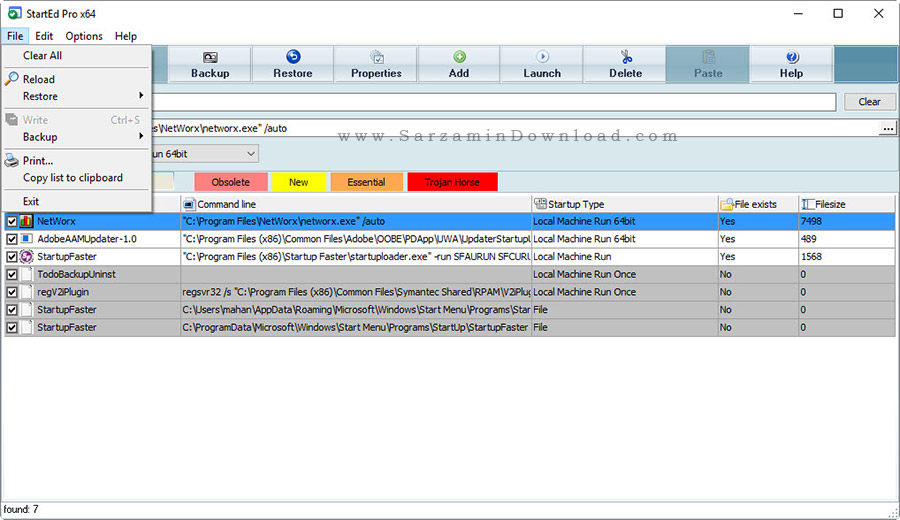Expand the Backup submenu
Image resolution: width=900 pixels, height=520 pixels.
[76, 137]
